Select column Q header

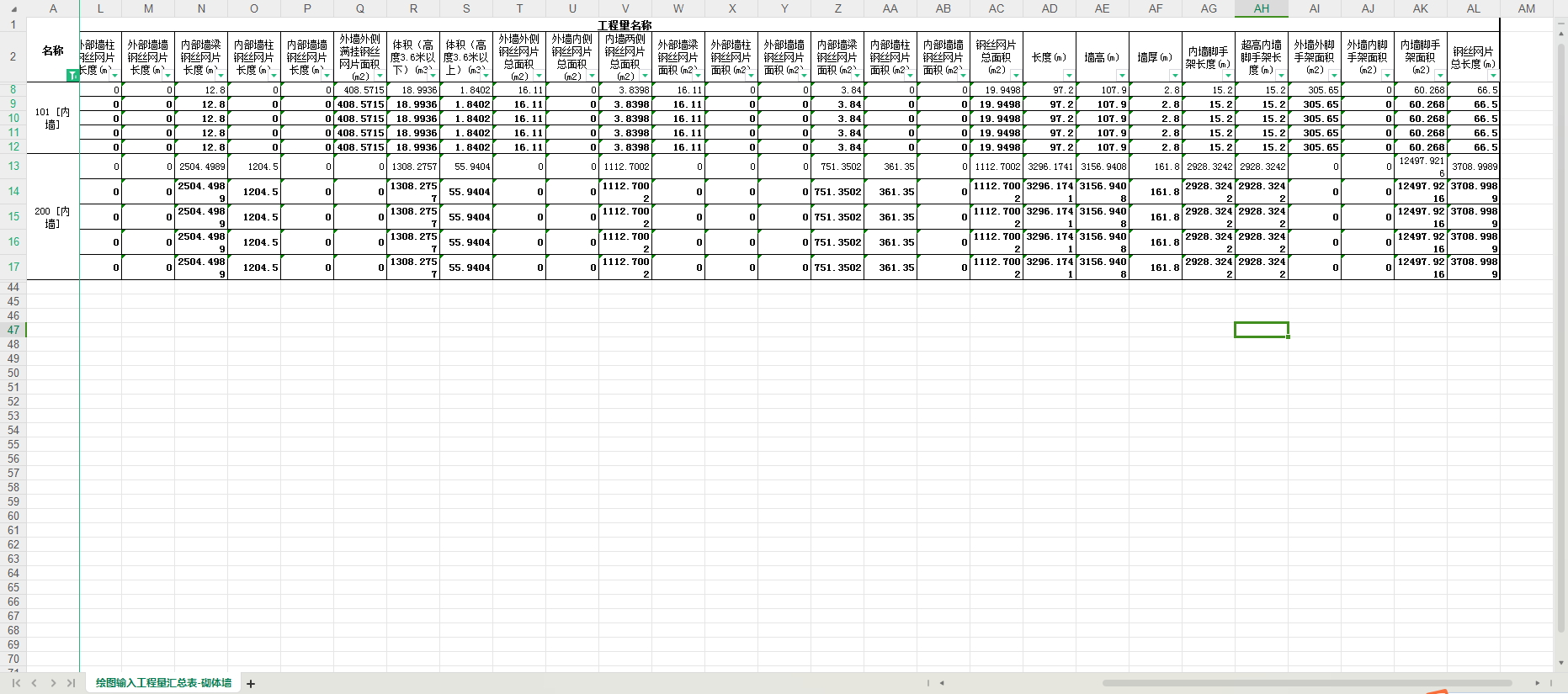pyautogui.click(x=360, y=8)
